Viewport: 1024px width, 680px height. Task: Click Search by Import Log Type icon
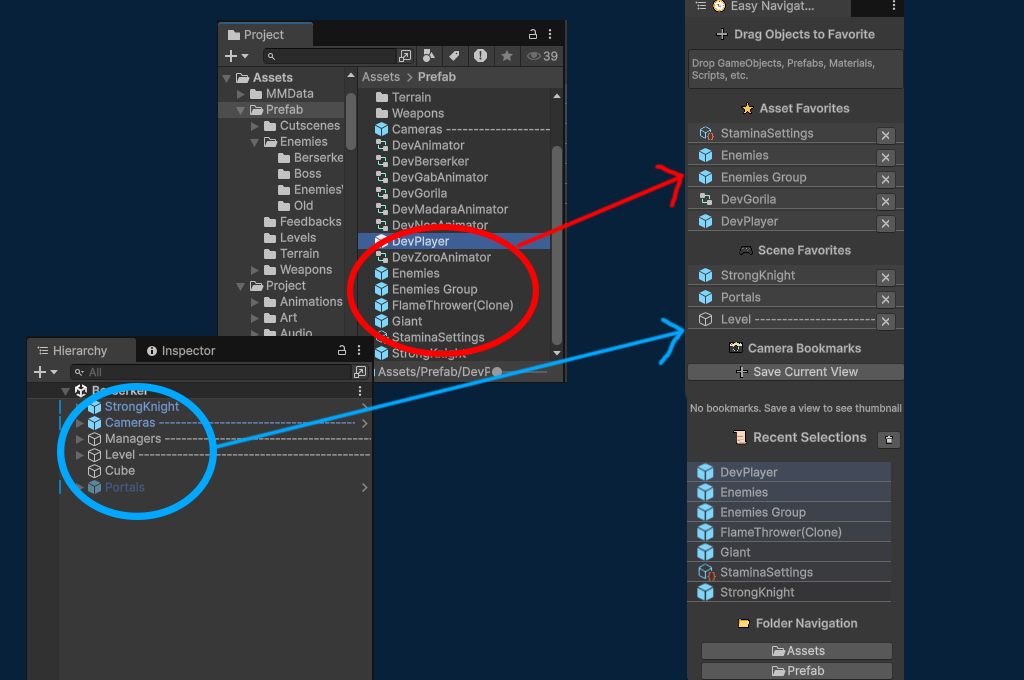click(480, 56)
